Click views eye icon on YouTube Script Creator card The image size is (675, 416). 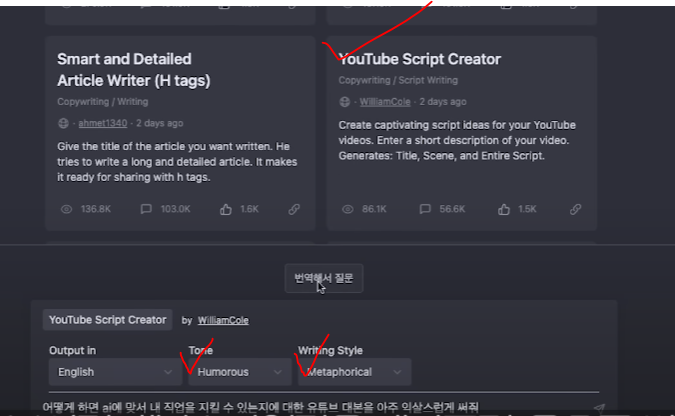click(x=348, y=209)
